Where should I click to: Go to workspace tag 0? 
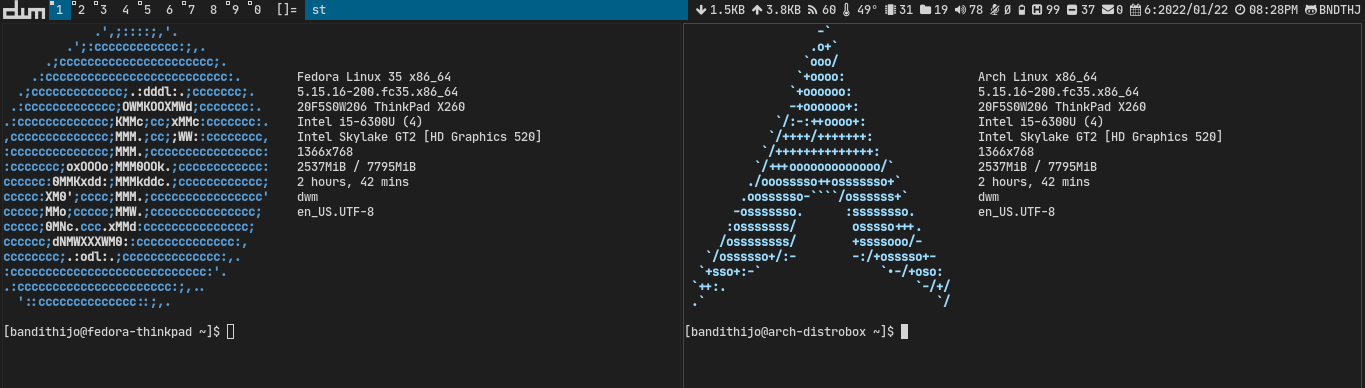(257, 9)
